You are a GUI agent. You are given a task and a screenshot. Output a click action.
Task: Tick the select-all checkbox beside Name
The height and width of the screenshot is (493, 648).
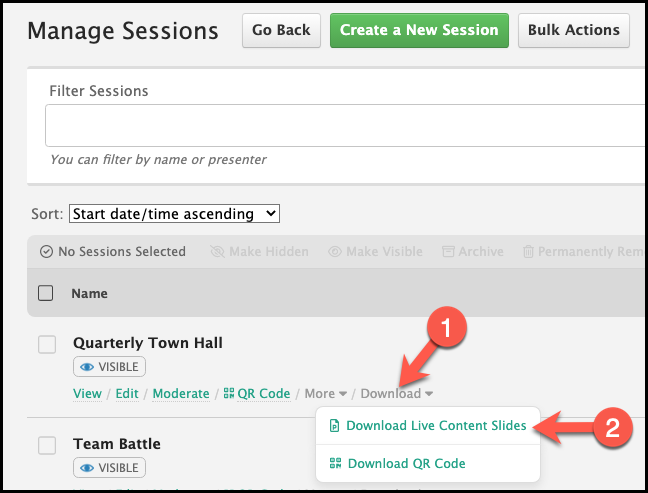45,293
